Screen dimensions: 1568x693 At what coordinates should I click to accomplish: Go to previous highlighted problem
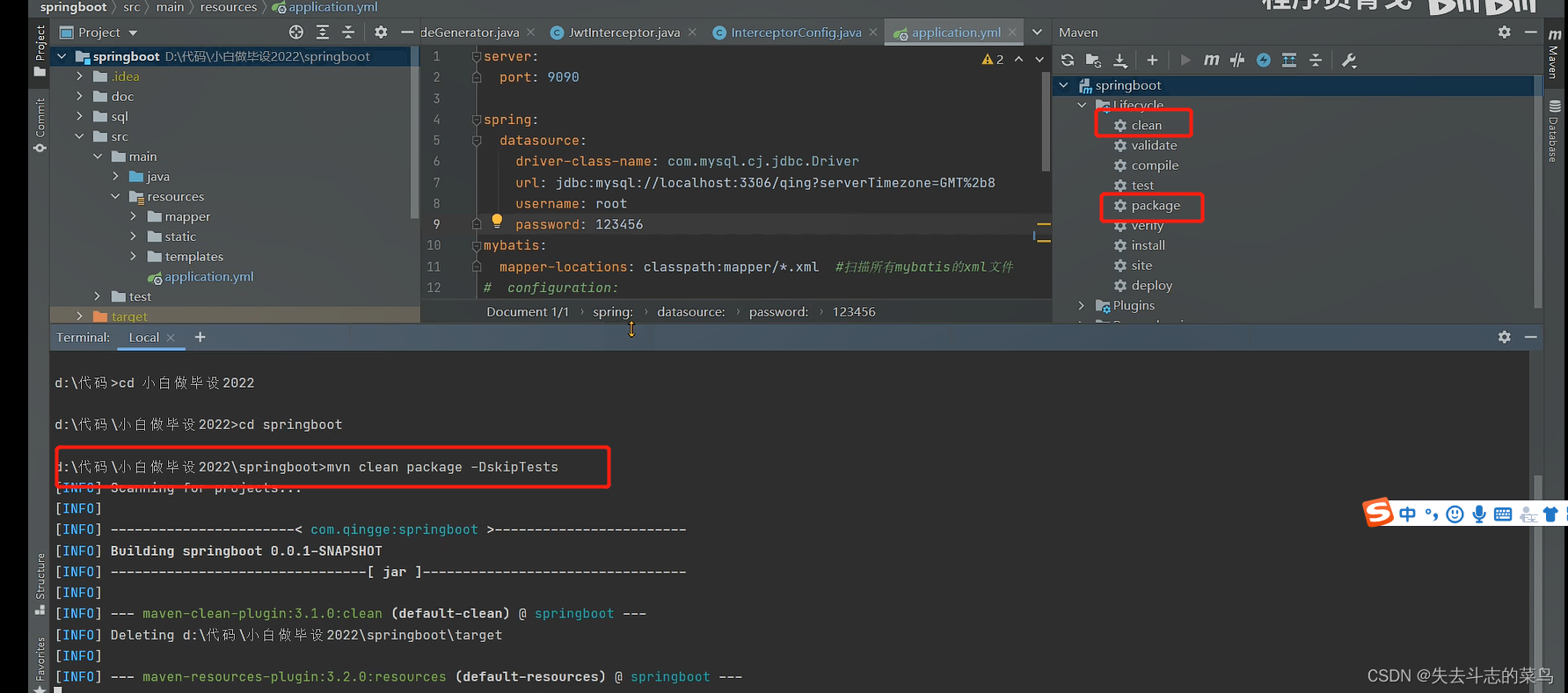[1018, 59]
